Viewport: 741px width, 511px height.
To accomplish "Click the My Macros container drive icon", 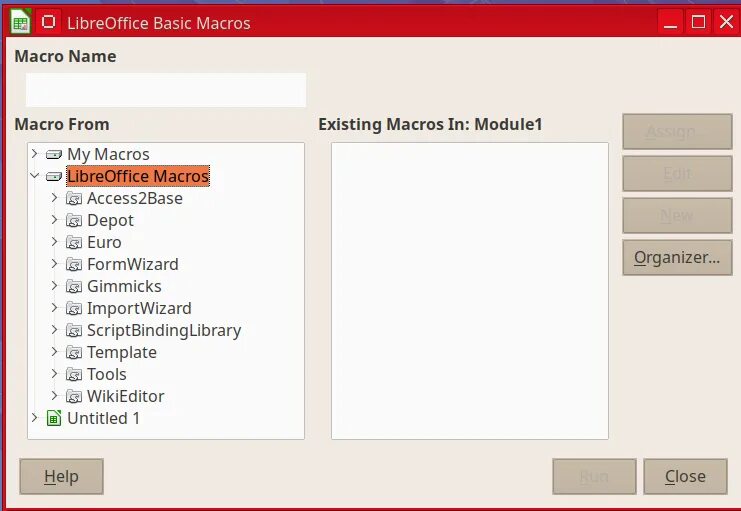I will [x=54, y=154].
